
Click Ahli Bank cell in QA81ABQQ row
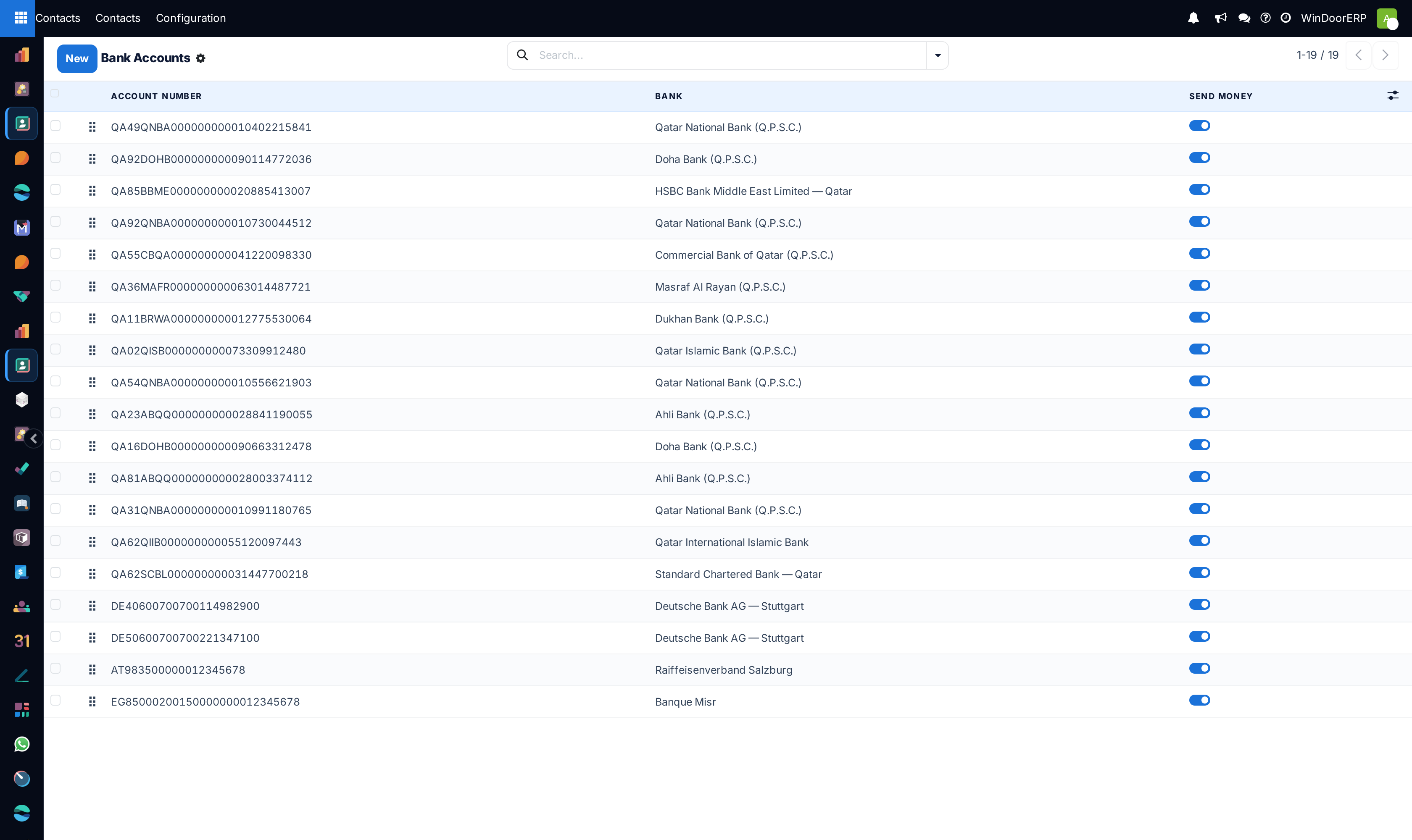point(702,478)
